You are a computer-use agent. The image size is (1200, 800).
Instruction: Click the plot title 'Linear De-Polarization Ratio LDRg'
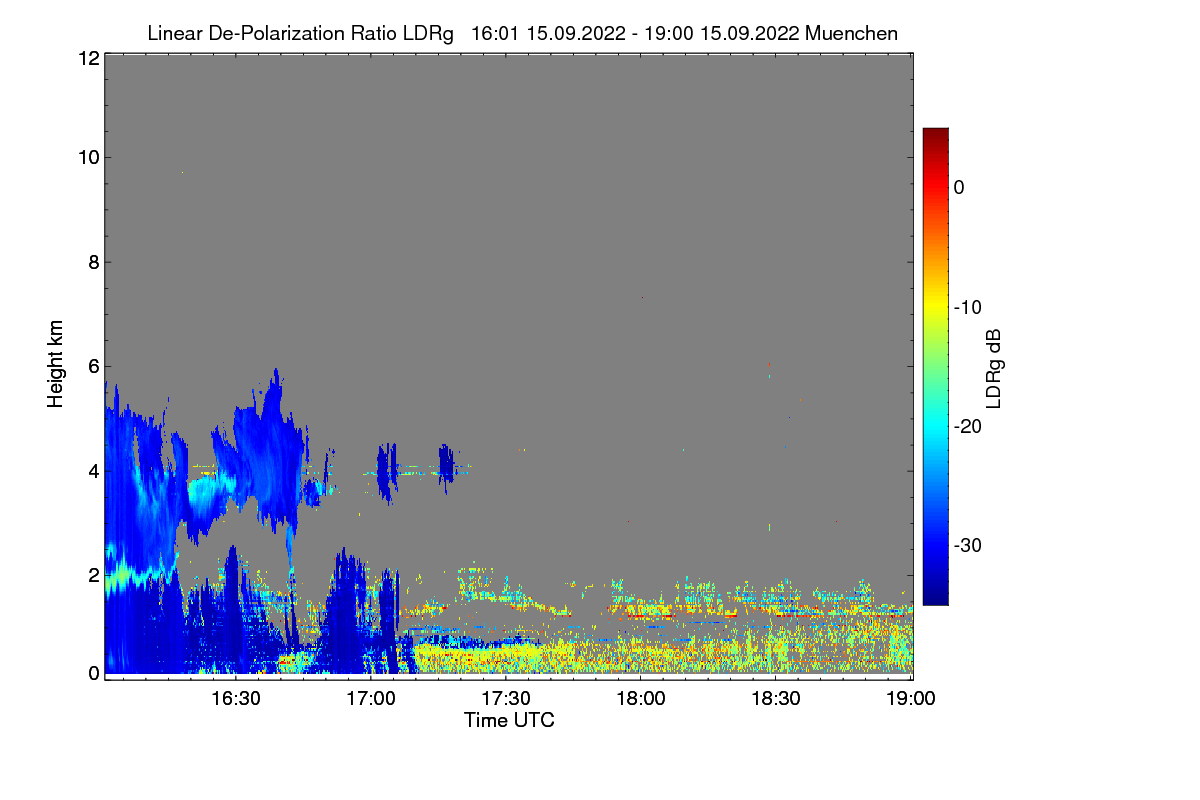point(299,33)
